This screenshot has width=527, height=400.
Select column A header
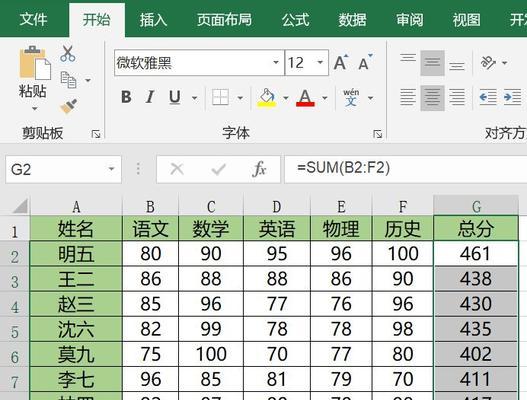coord(76,206)
